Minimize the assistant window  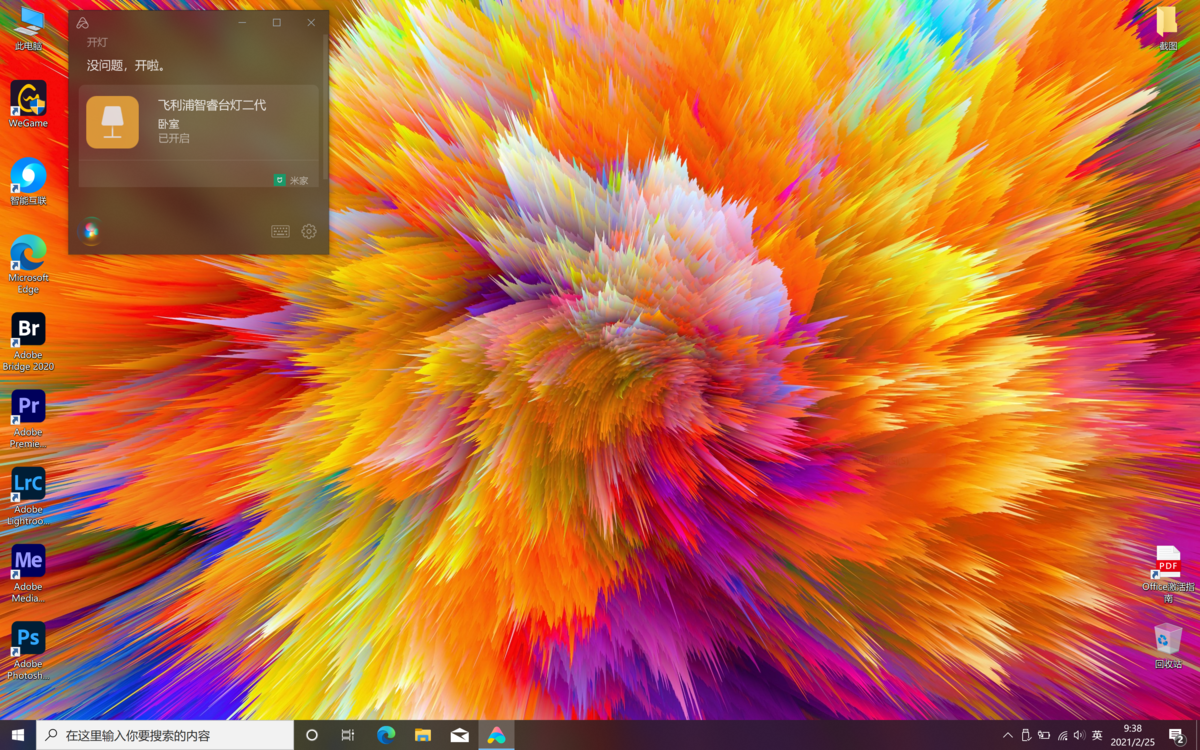(242, 23)
